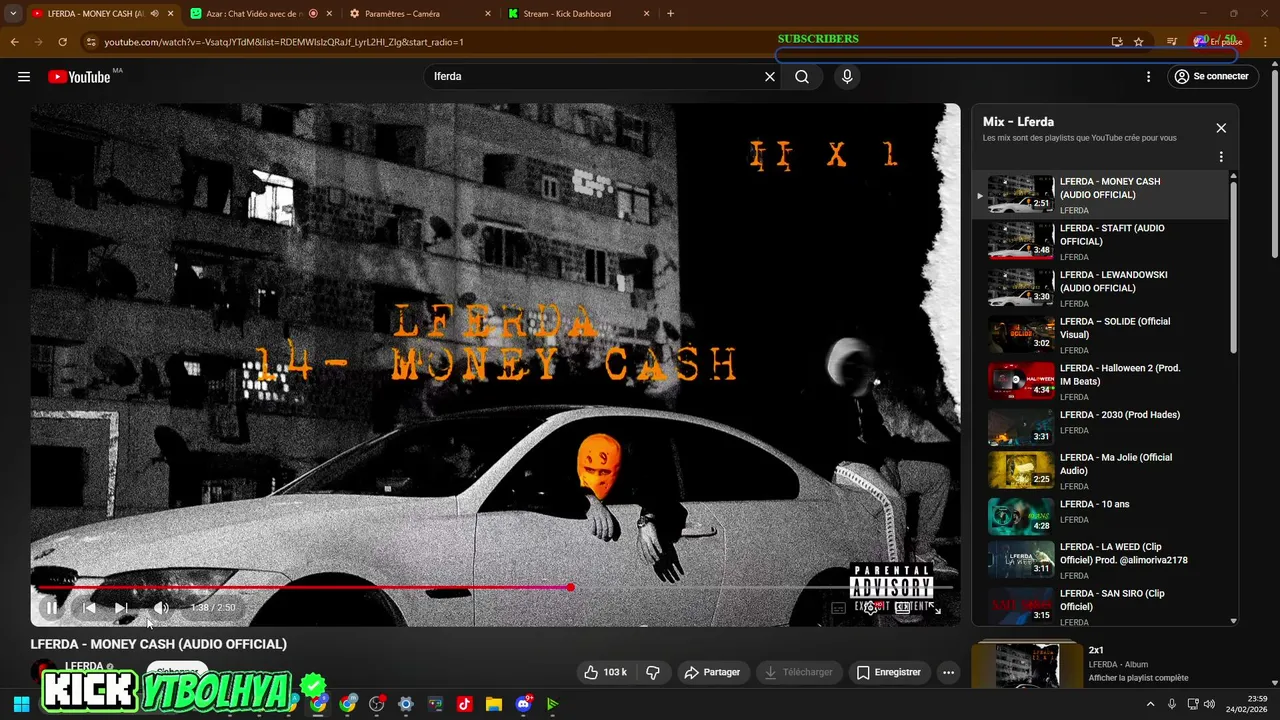Open YouTube settings three-dot menu
This screenshot has height=720, width=1280.
(1148, 76)
